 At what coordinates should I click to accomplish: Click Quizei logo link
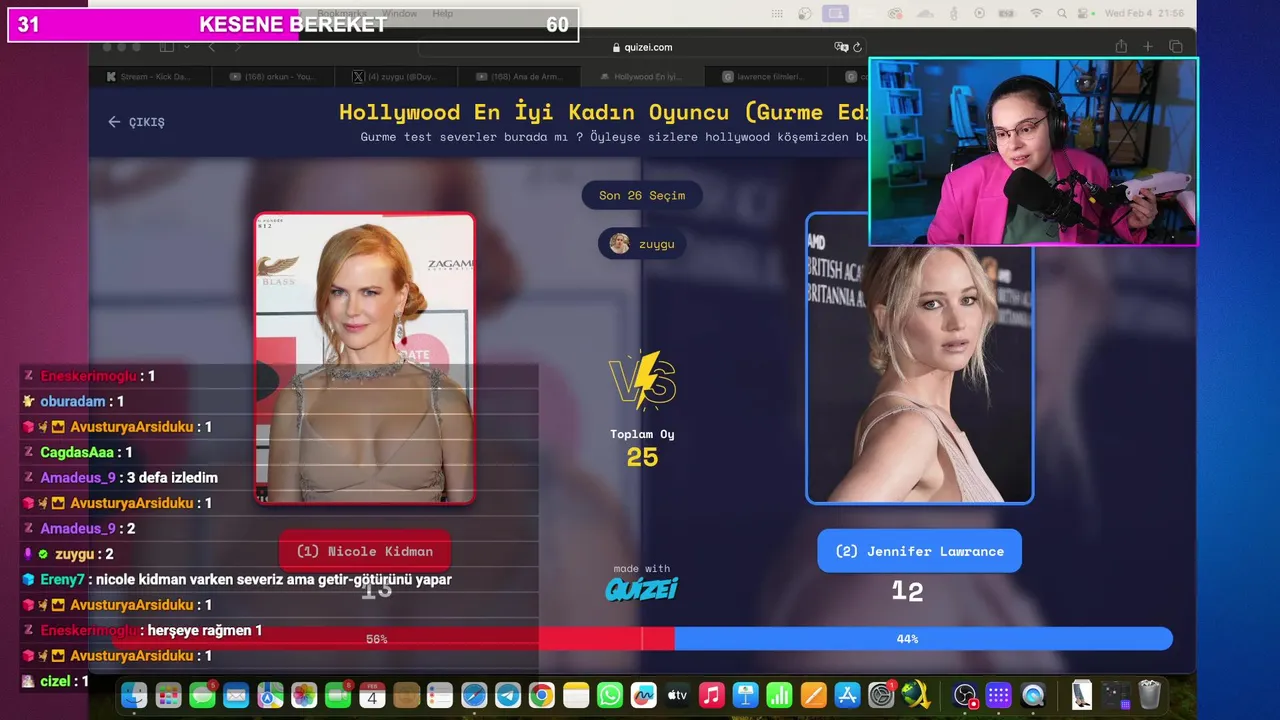point(641,589)
